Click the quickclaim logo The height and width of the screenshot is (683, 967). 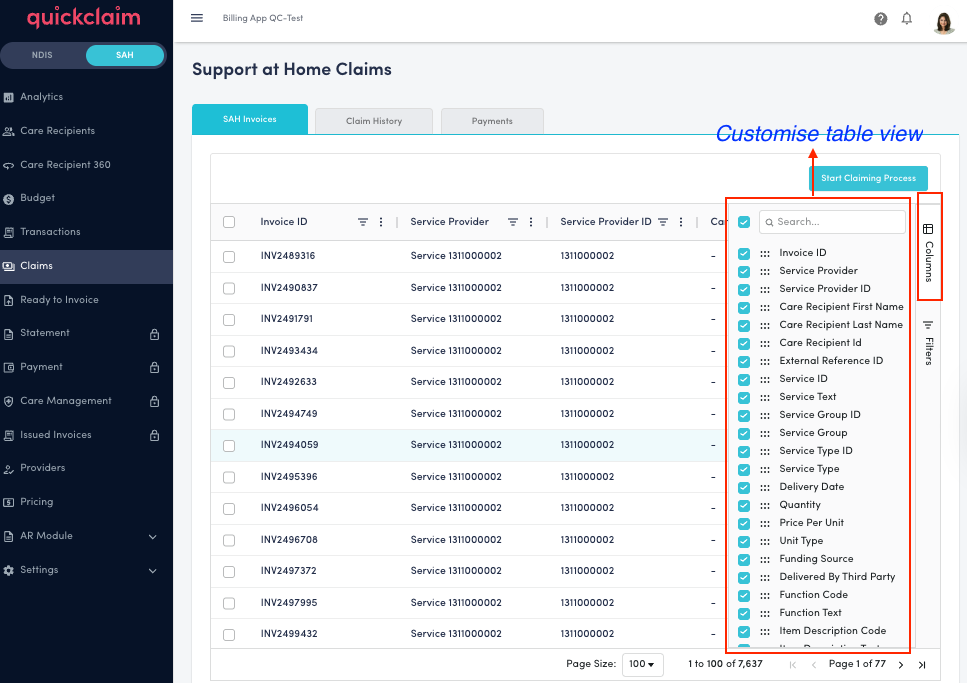[x=84, y=18]
